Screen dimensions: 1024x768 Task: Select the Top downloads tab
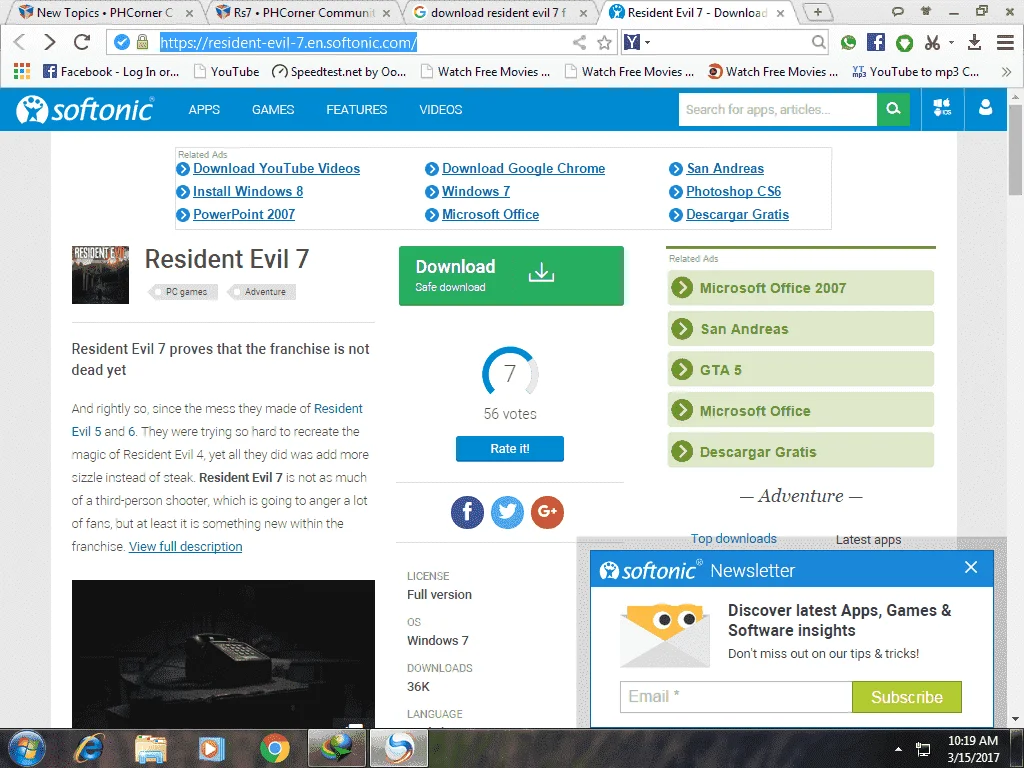(x=733, y=539)
